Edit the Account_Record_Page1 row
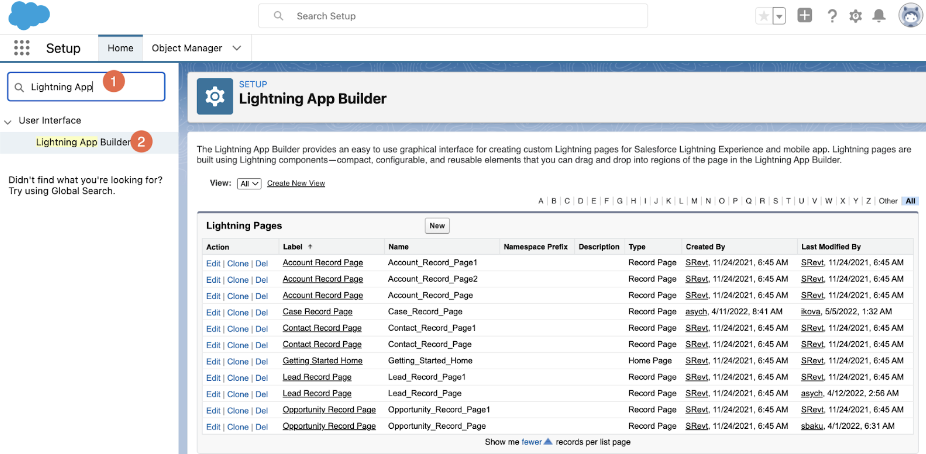The image size is (926, 454). click(213, 263)
